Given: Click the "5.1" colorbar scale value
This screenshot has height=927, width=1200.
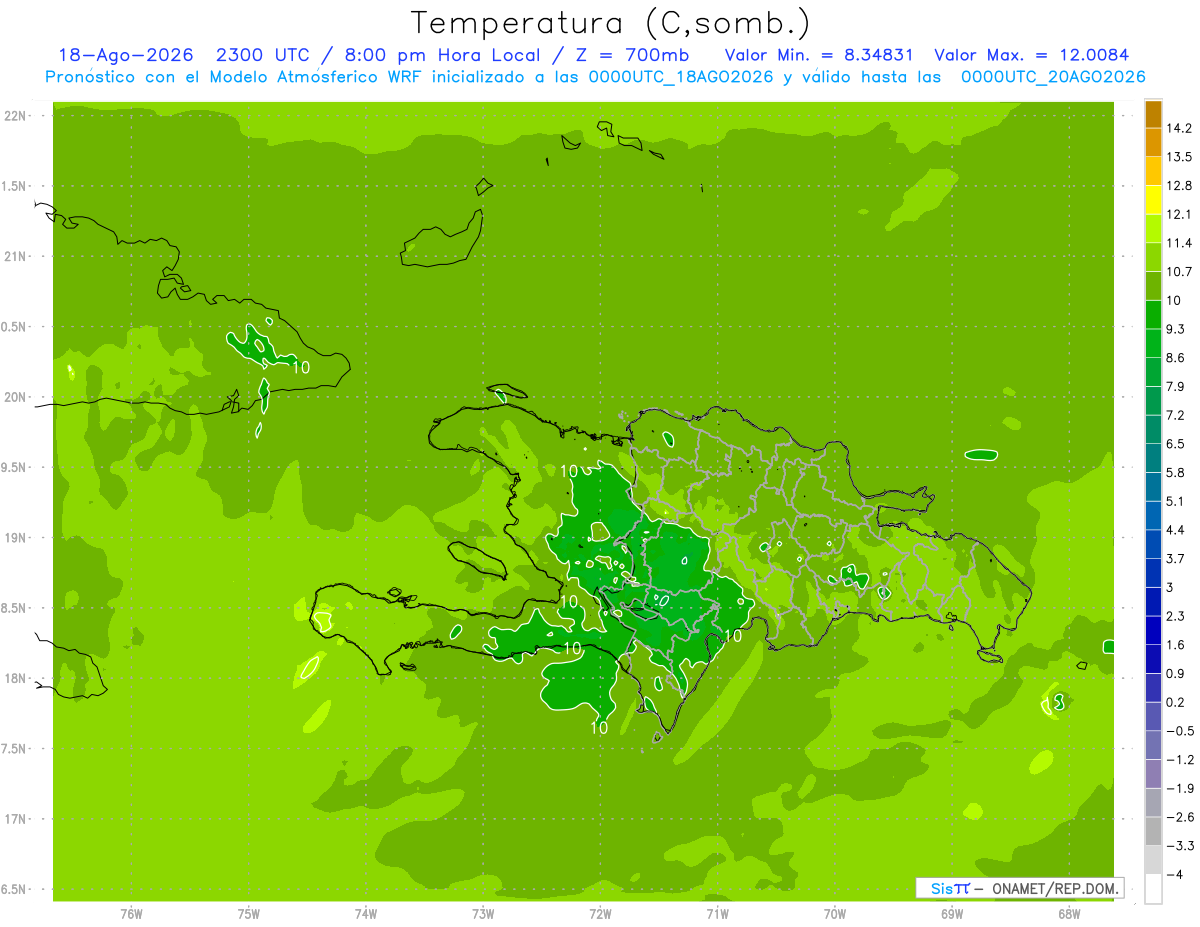Looking at the screenshot, I should 1176,501.
